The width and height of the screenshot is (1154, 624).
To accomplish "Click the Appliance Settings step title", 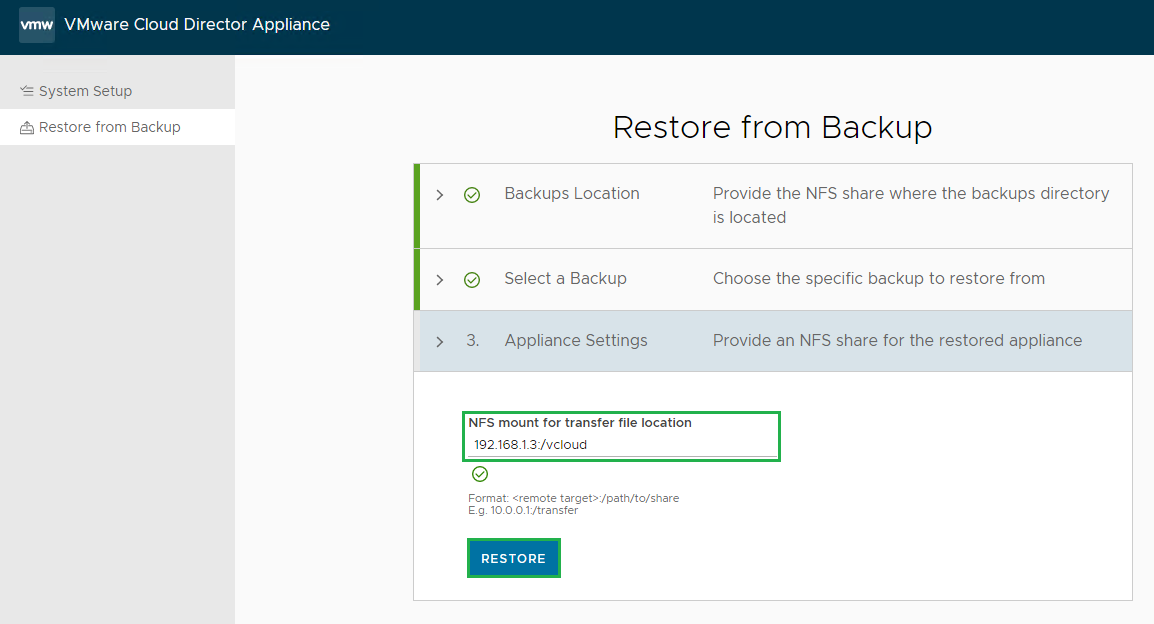I will coord(576,341).
